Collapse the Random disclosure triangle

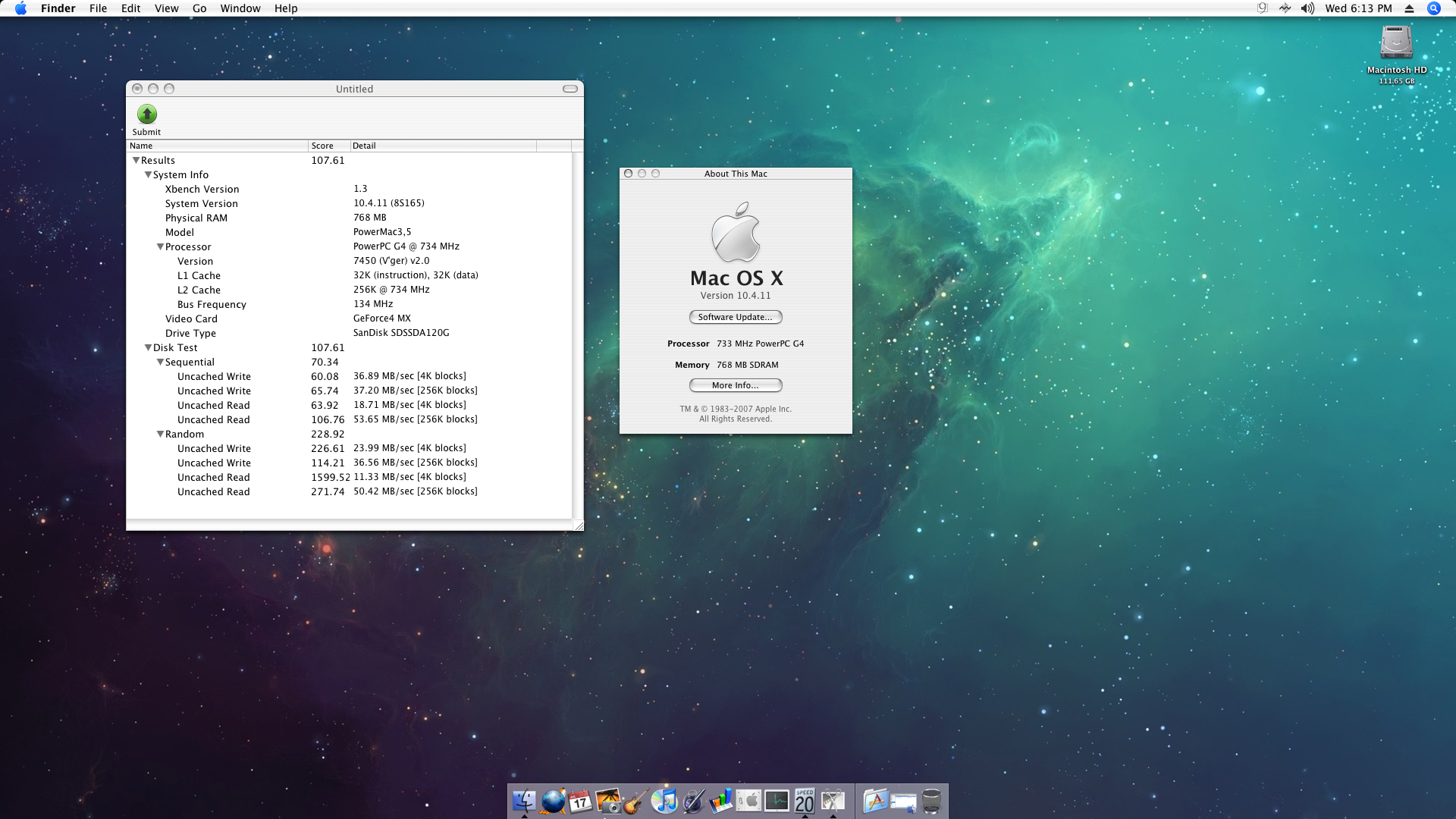[x=160, y=434]
